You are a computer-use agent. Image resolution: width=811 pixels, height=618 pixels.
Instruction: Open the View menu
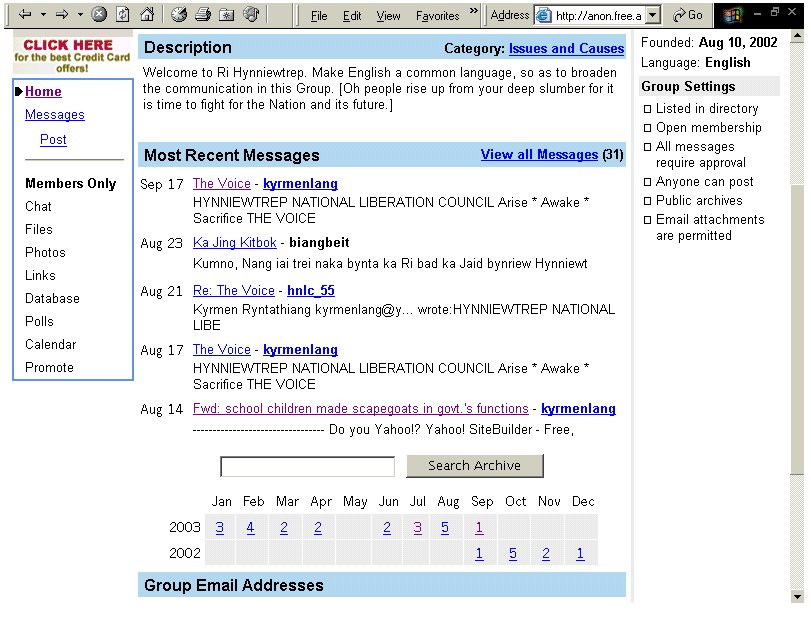pyautogui.click(x=388, y=16)
